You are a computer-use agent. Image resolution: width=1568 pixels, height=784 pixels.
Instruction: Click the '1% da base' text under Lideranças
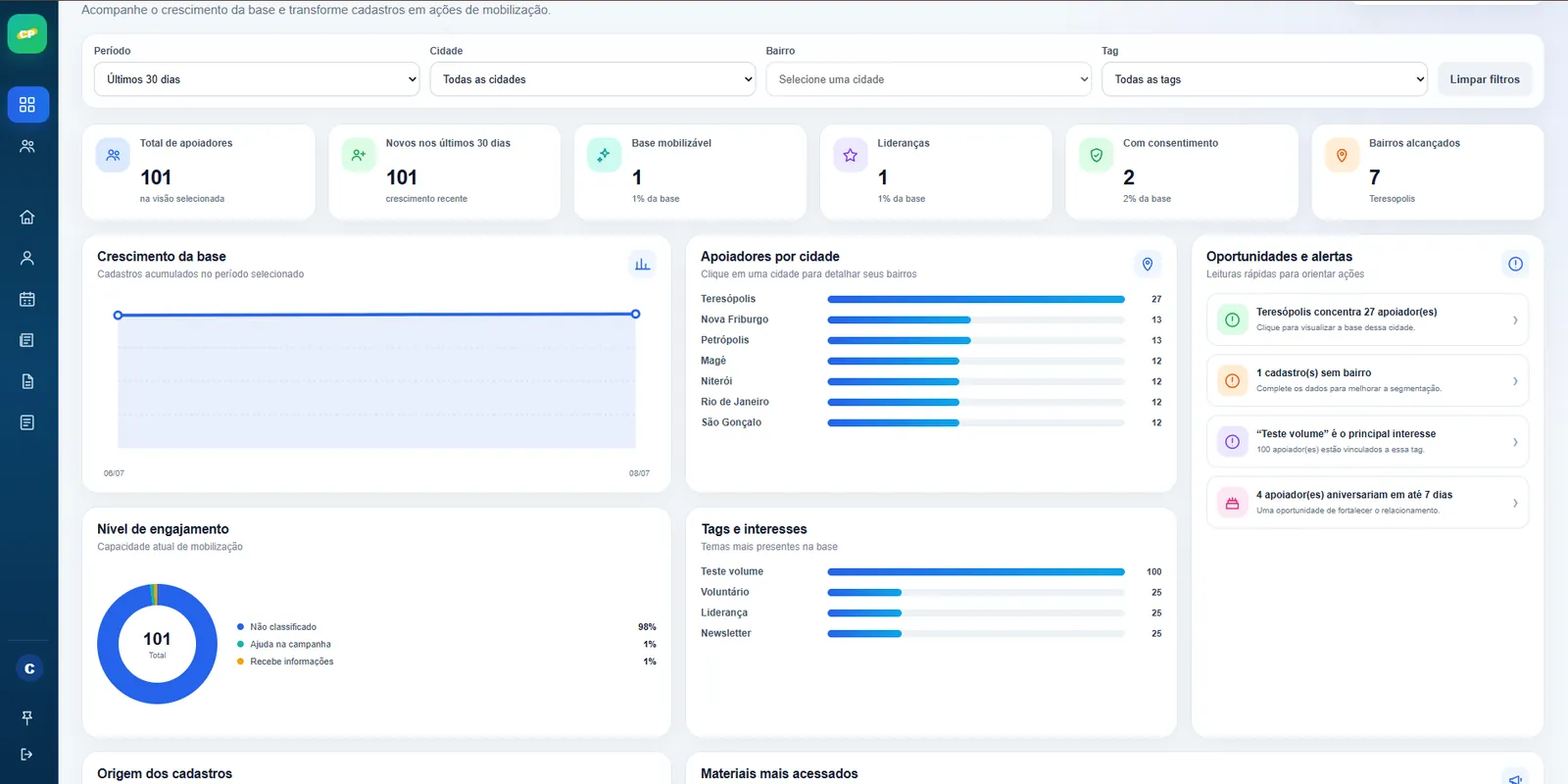tap(902, 199)
